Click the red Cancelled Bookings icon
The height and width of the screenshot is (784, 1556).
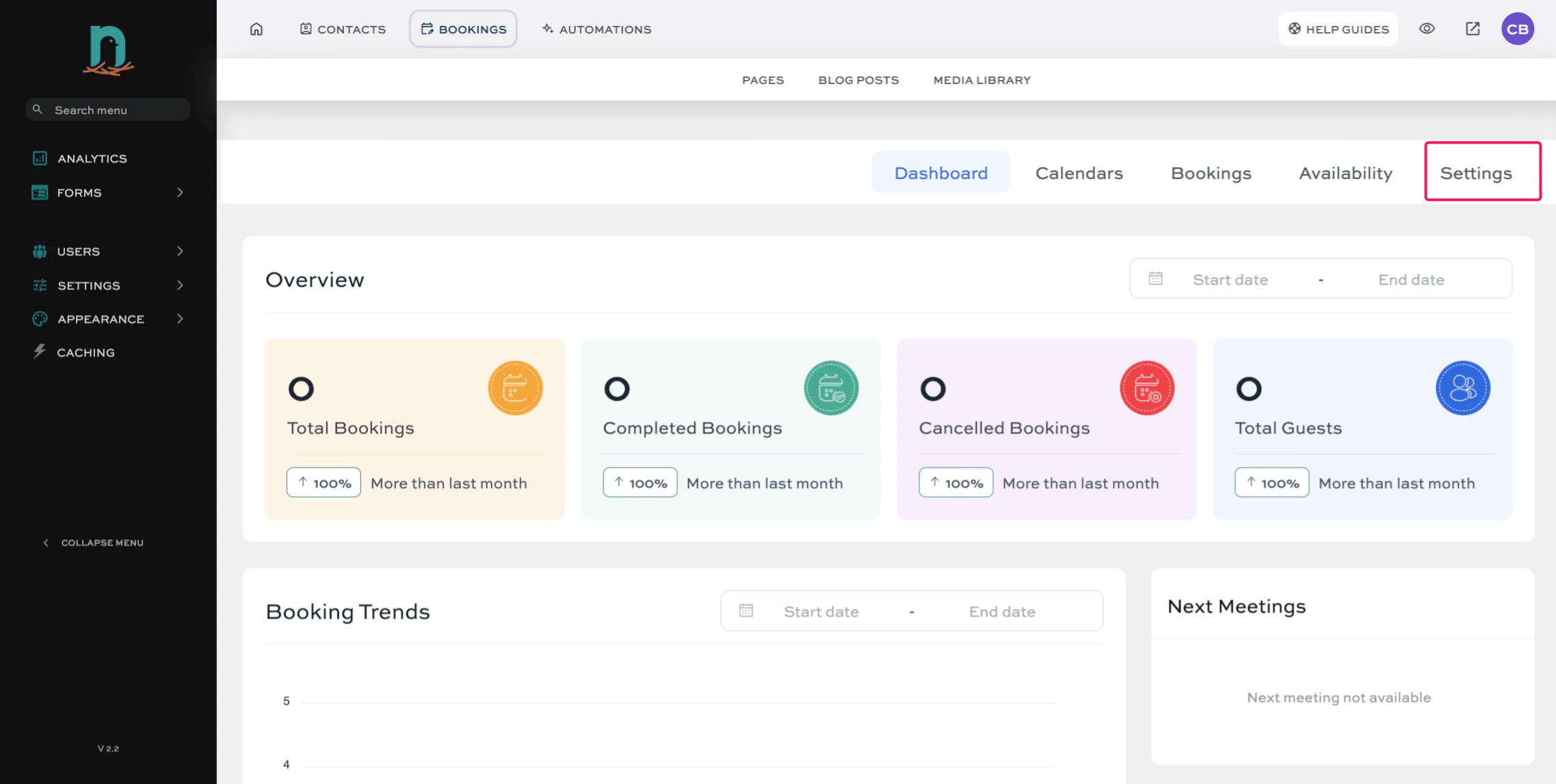click(x=1147, y=388)
